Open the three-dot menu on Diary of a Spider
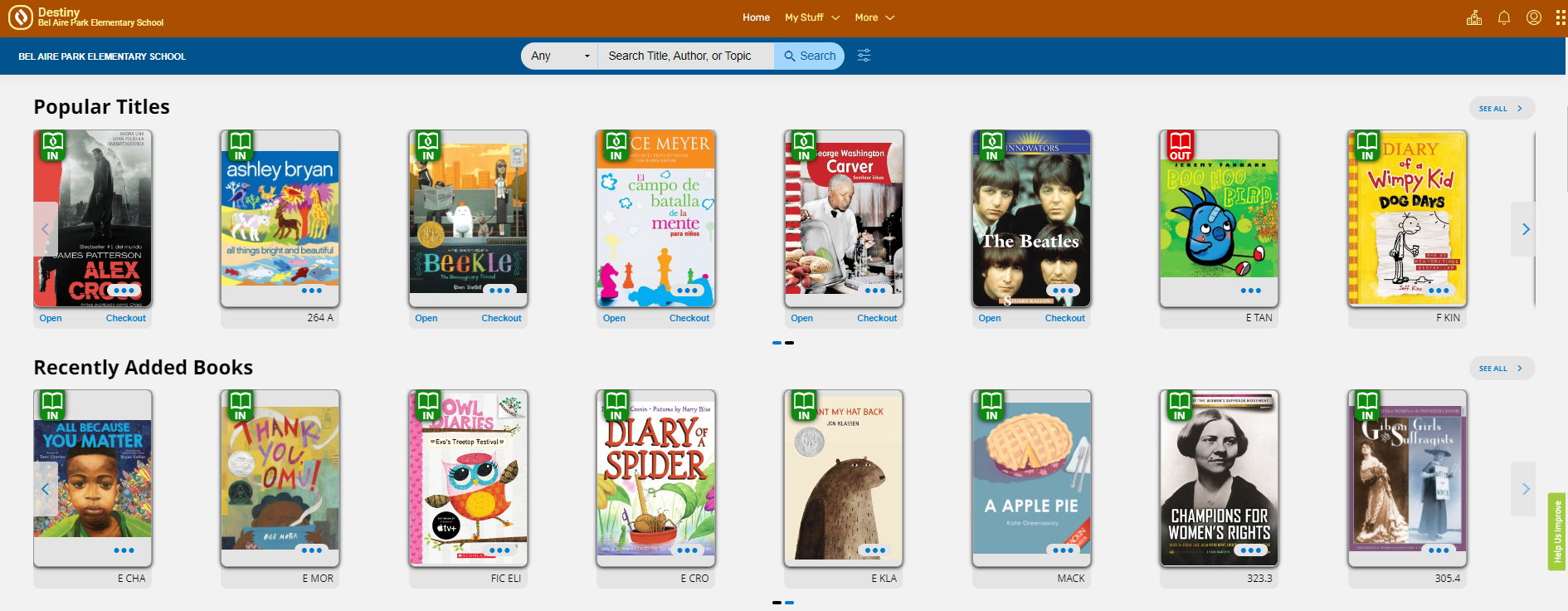1568x611 pixels. pos(688,550)
